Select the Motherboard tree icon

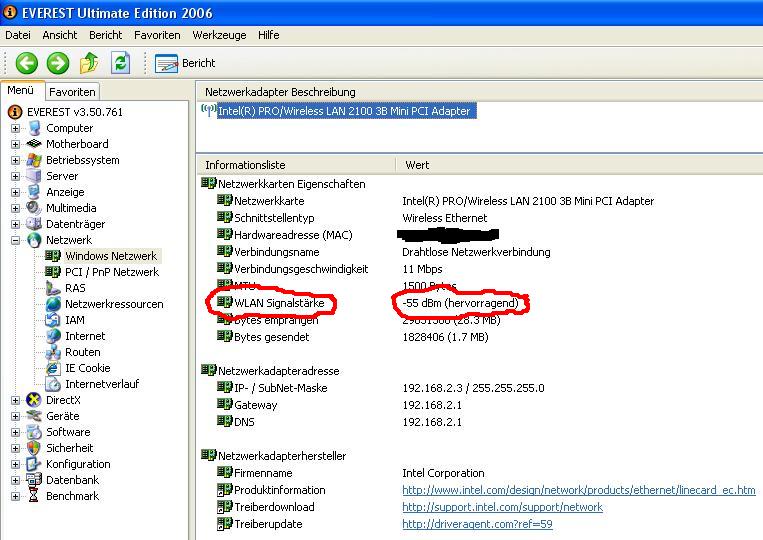(34, 144)
